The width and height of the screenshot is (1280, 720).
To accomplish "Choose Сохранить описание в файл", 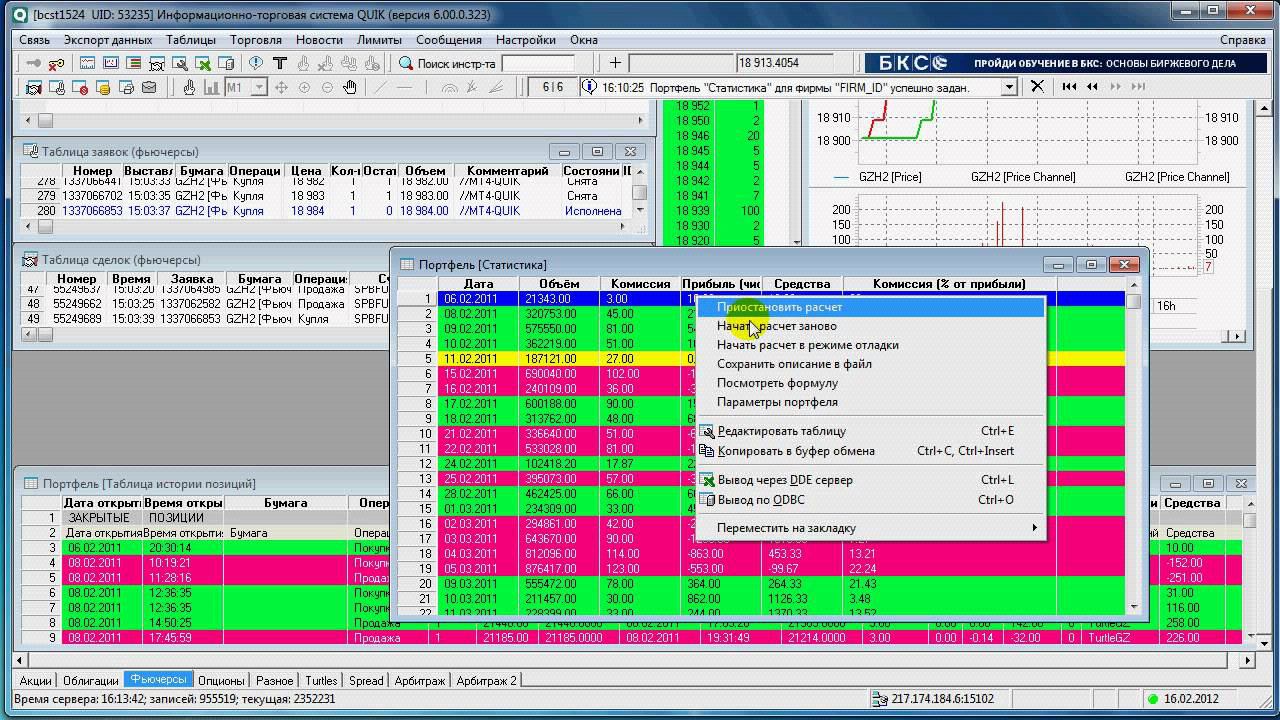I will (x=871, y=364).
